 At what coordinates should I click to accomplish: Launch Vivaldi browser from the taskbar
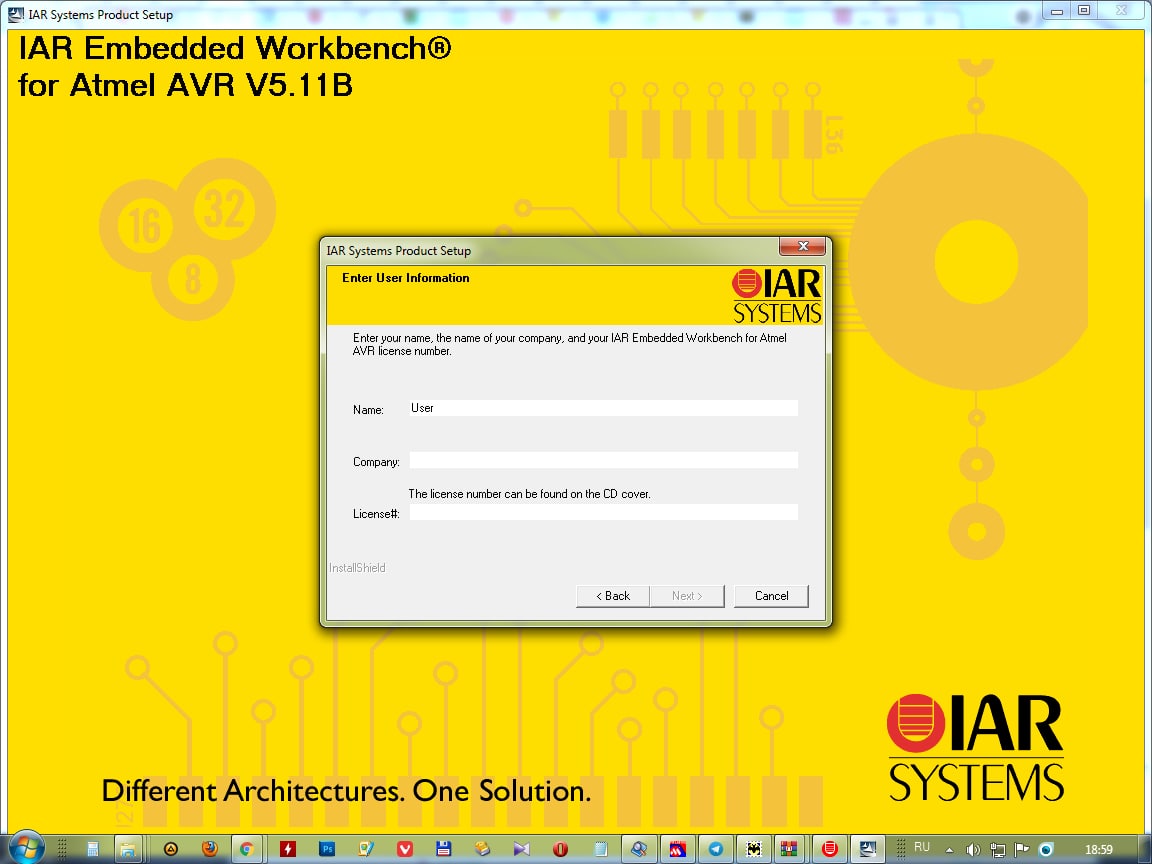(405, 849)
